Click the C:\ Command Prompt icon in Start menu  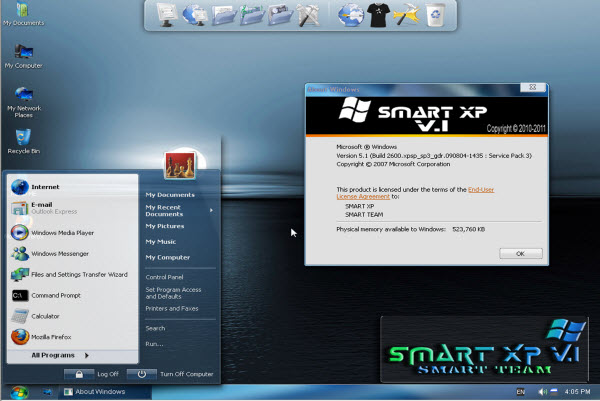click(x=20, y=295)
